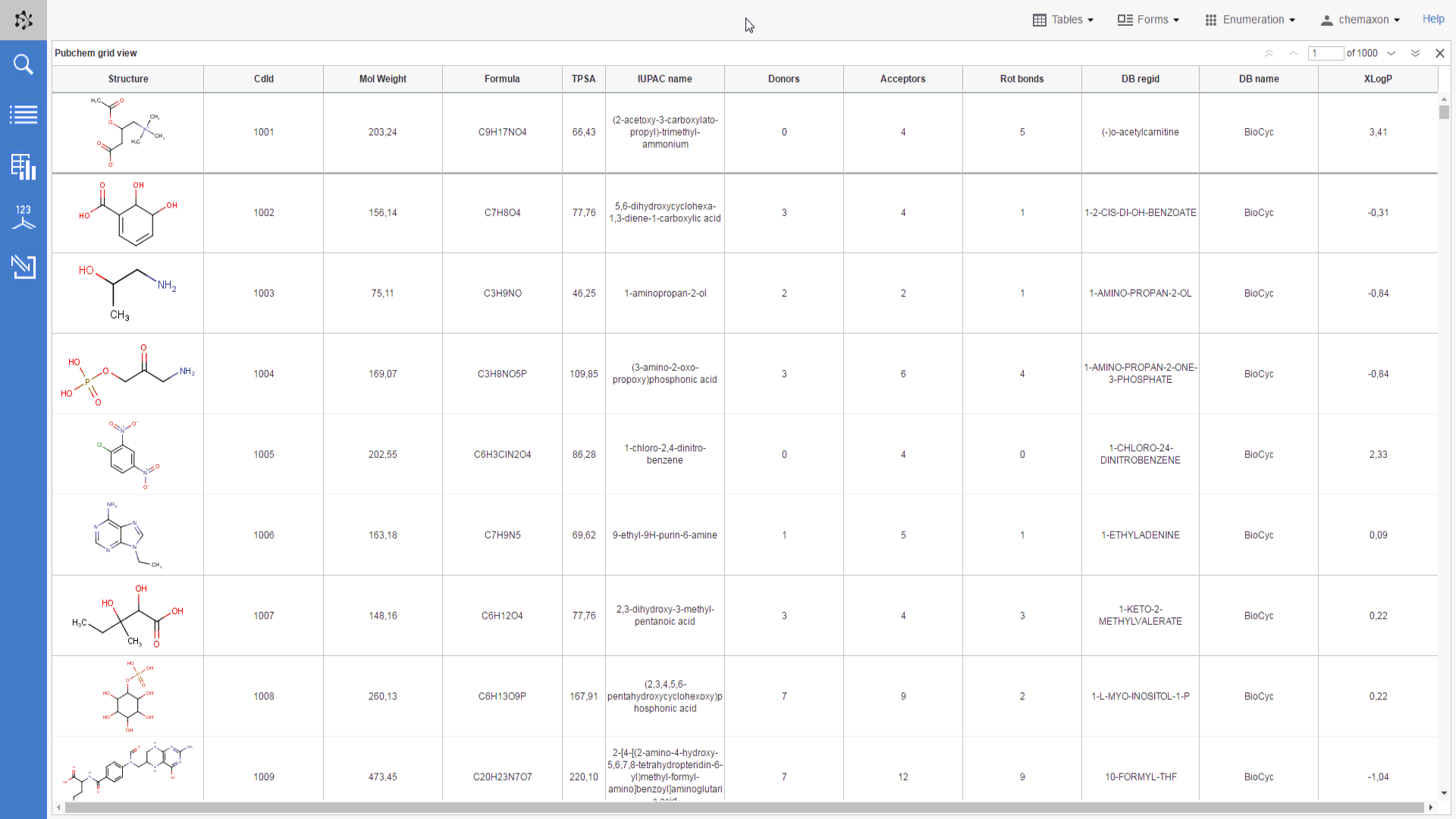Click the Tables grid icon in the toolbar
This screenshot has height=819, width=1456.
point(1040,20)
